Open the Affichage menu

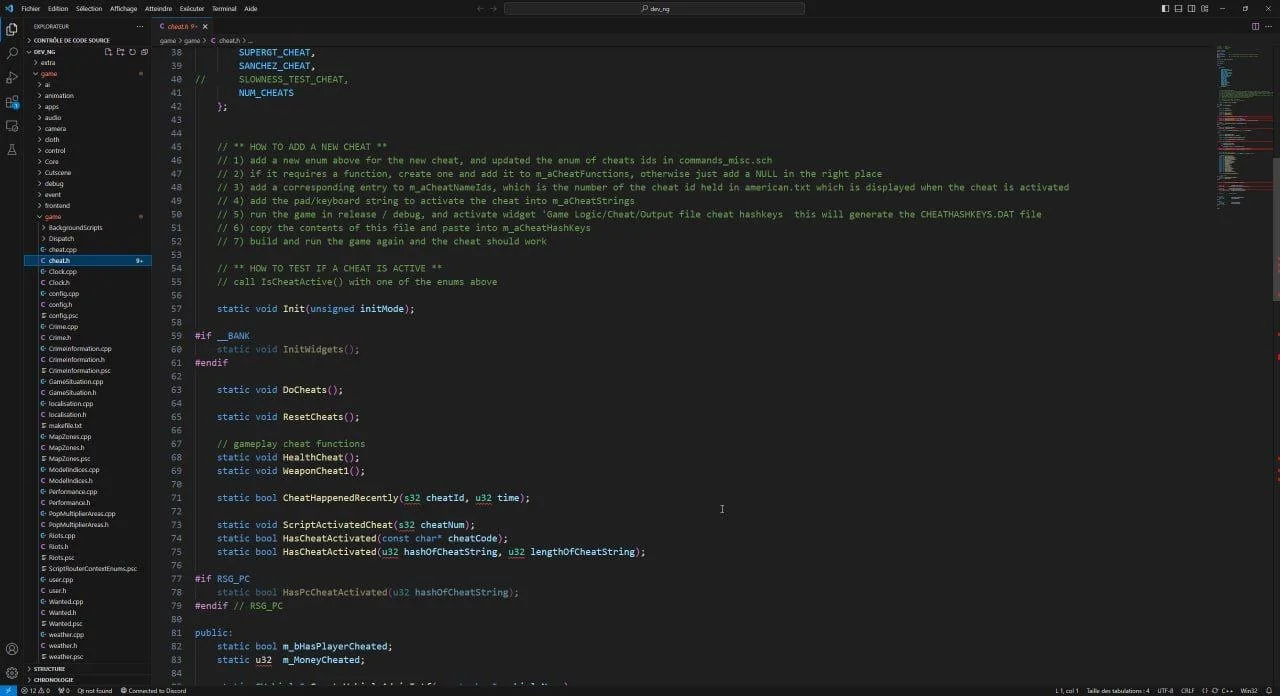123,8
